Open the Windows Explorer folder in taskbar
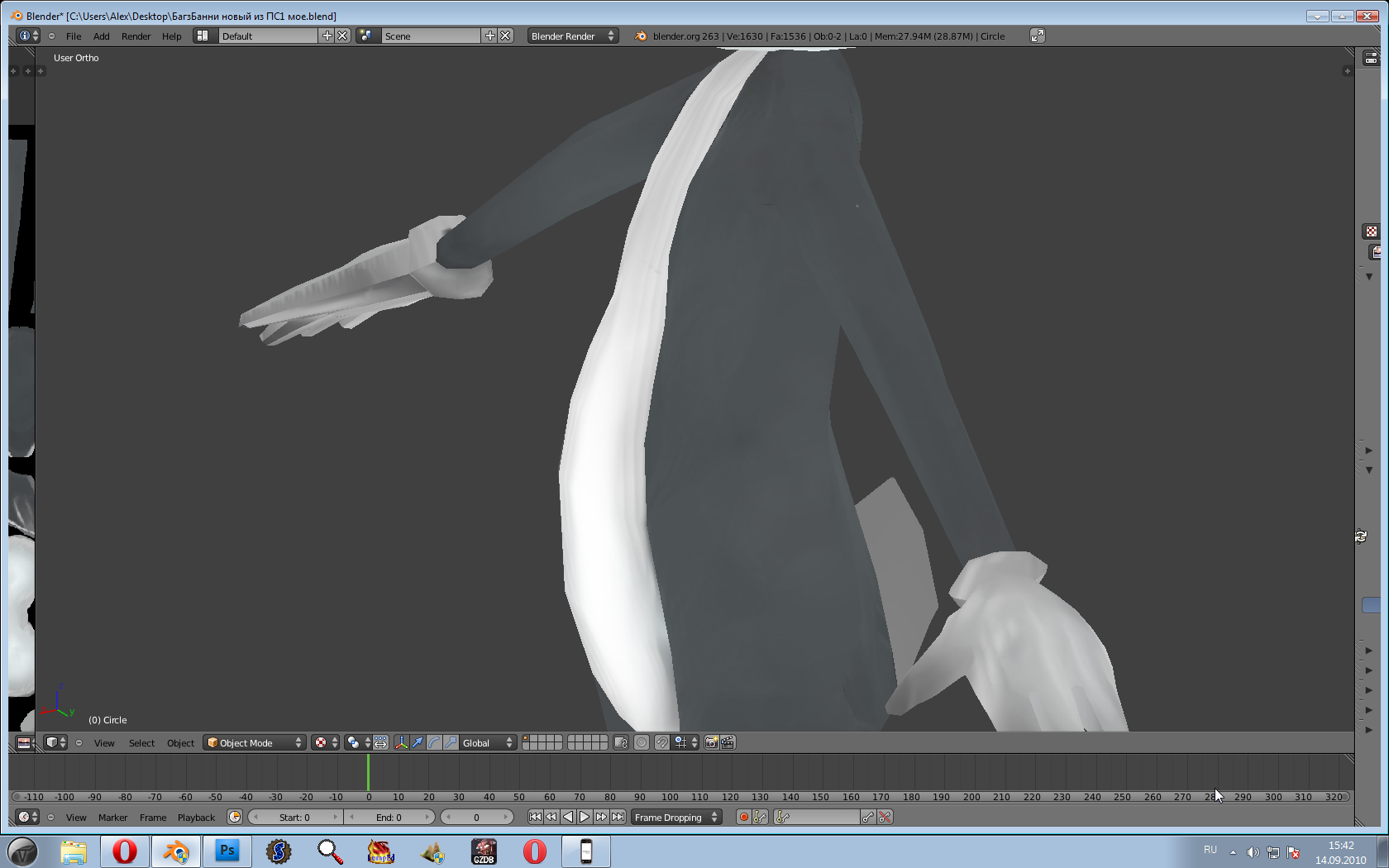 (74, 851)
